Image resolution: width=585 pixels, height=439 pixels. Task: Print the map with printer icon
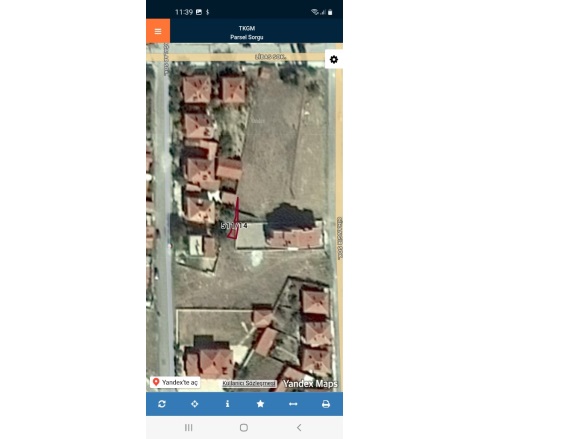click(326, 404)
